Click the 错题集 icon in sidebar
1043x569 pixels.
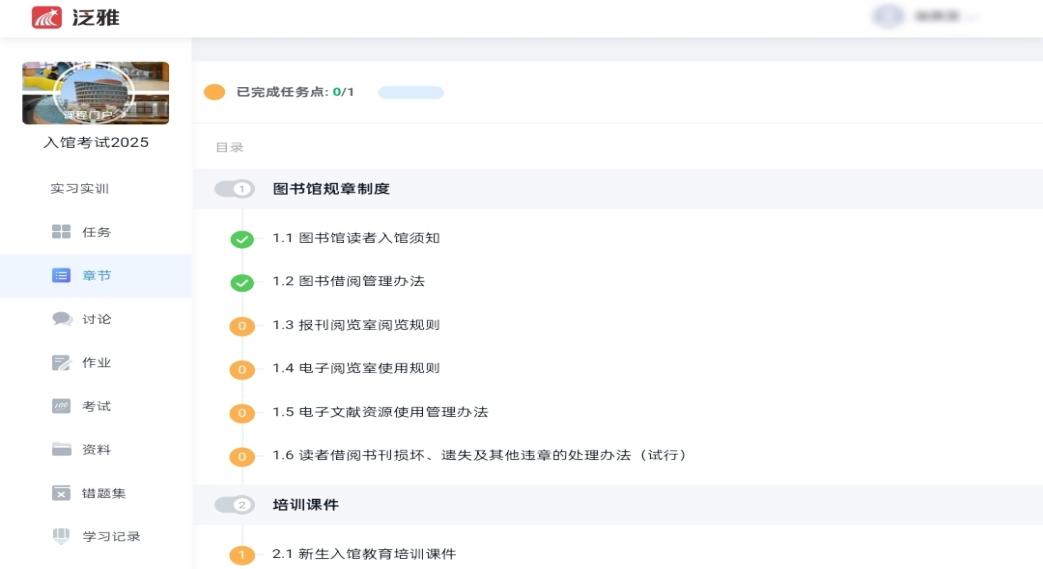tap(61, 493)
